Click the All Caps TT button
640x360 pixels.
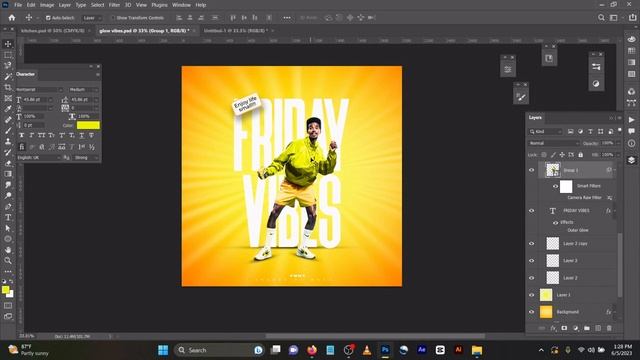click(x=42, y=135)
